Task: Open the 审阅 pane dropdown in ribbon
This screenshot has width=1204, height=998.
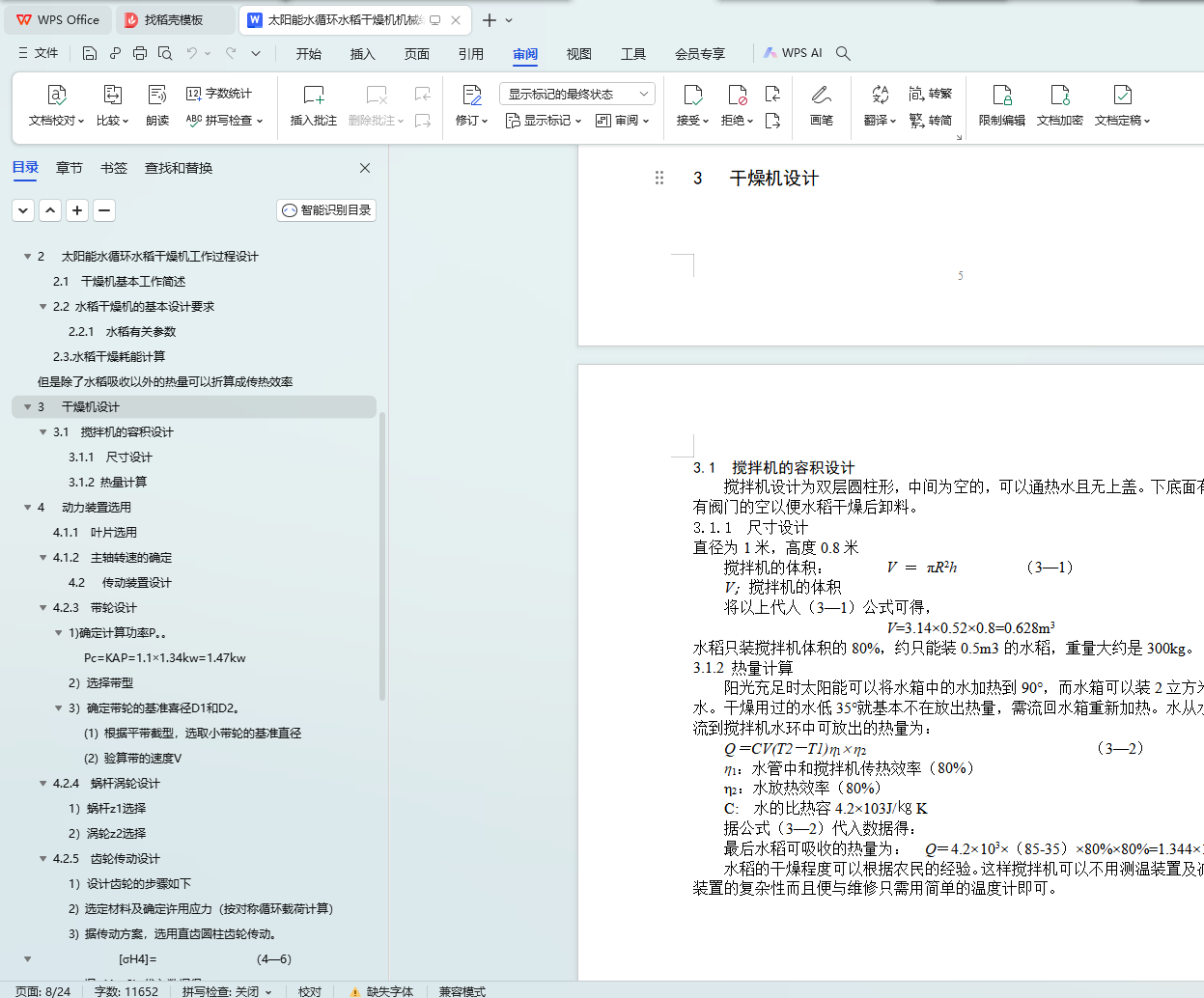Action: (623, 121)
